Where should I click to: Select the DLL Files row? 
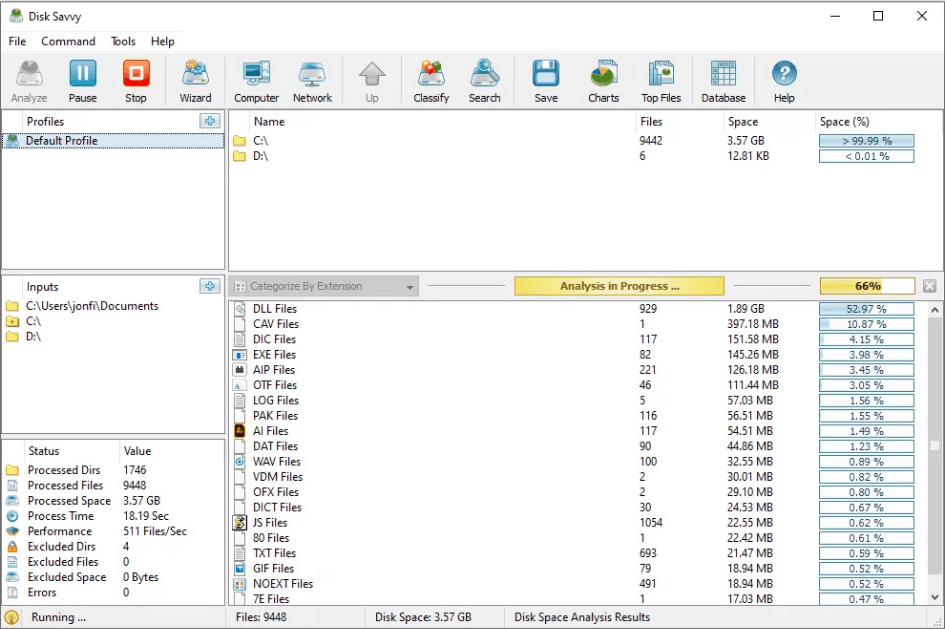pos(579,309)
